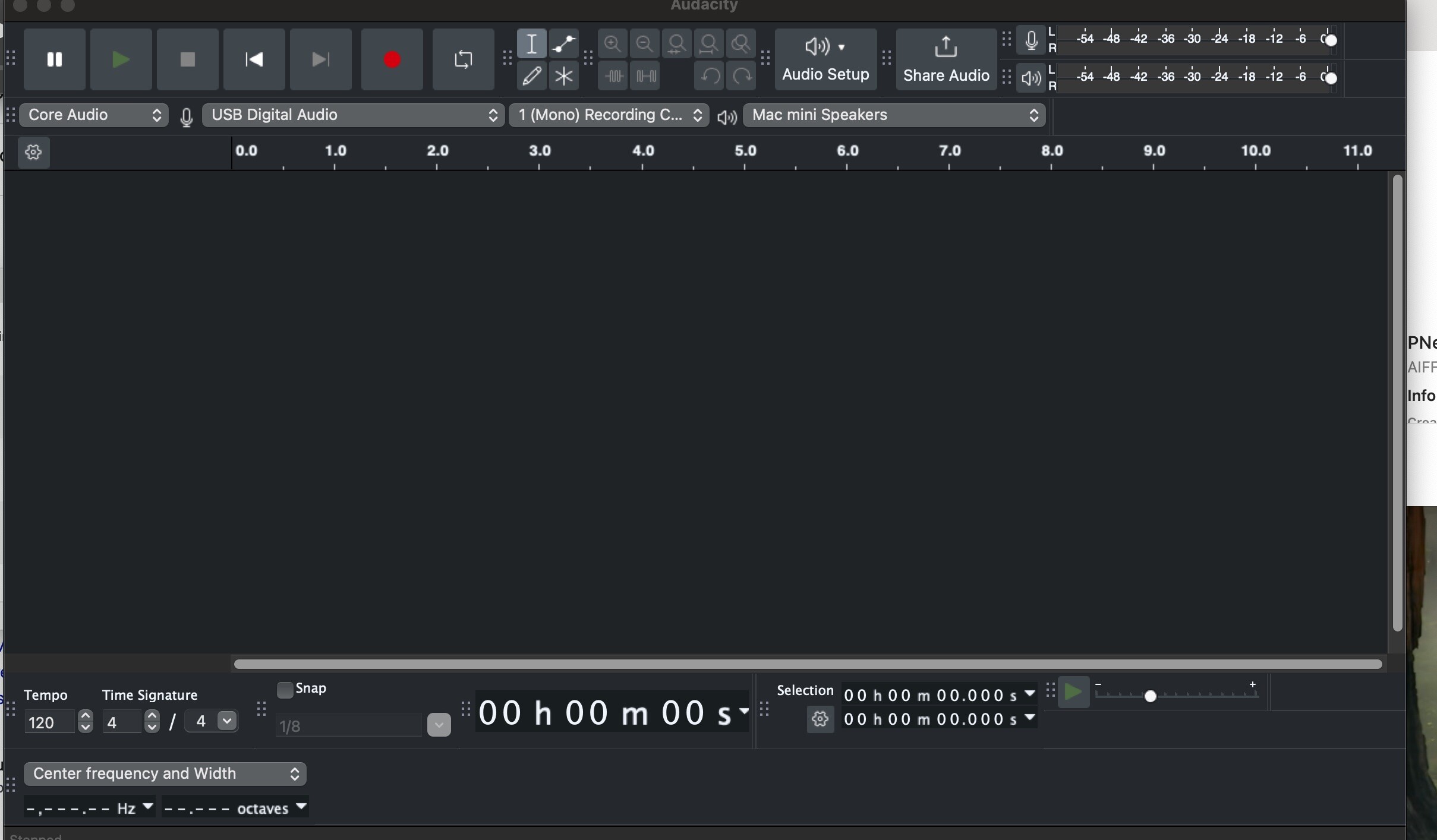Click the Share Audio button

coord(946,59)
